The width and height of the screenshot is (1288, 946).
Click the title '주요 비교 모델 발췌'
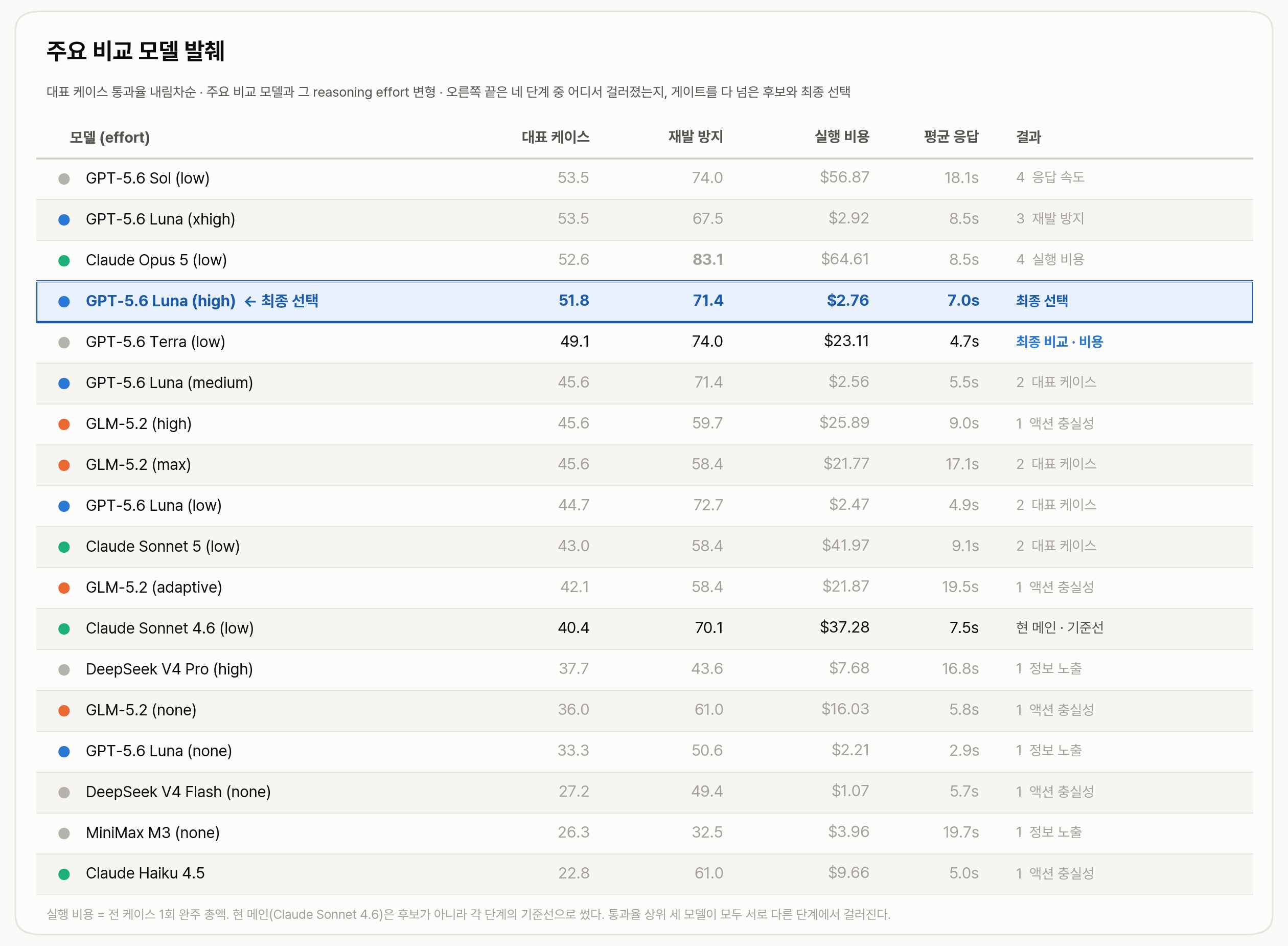pos(135,51)
